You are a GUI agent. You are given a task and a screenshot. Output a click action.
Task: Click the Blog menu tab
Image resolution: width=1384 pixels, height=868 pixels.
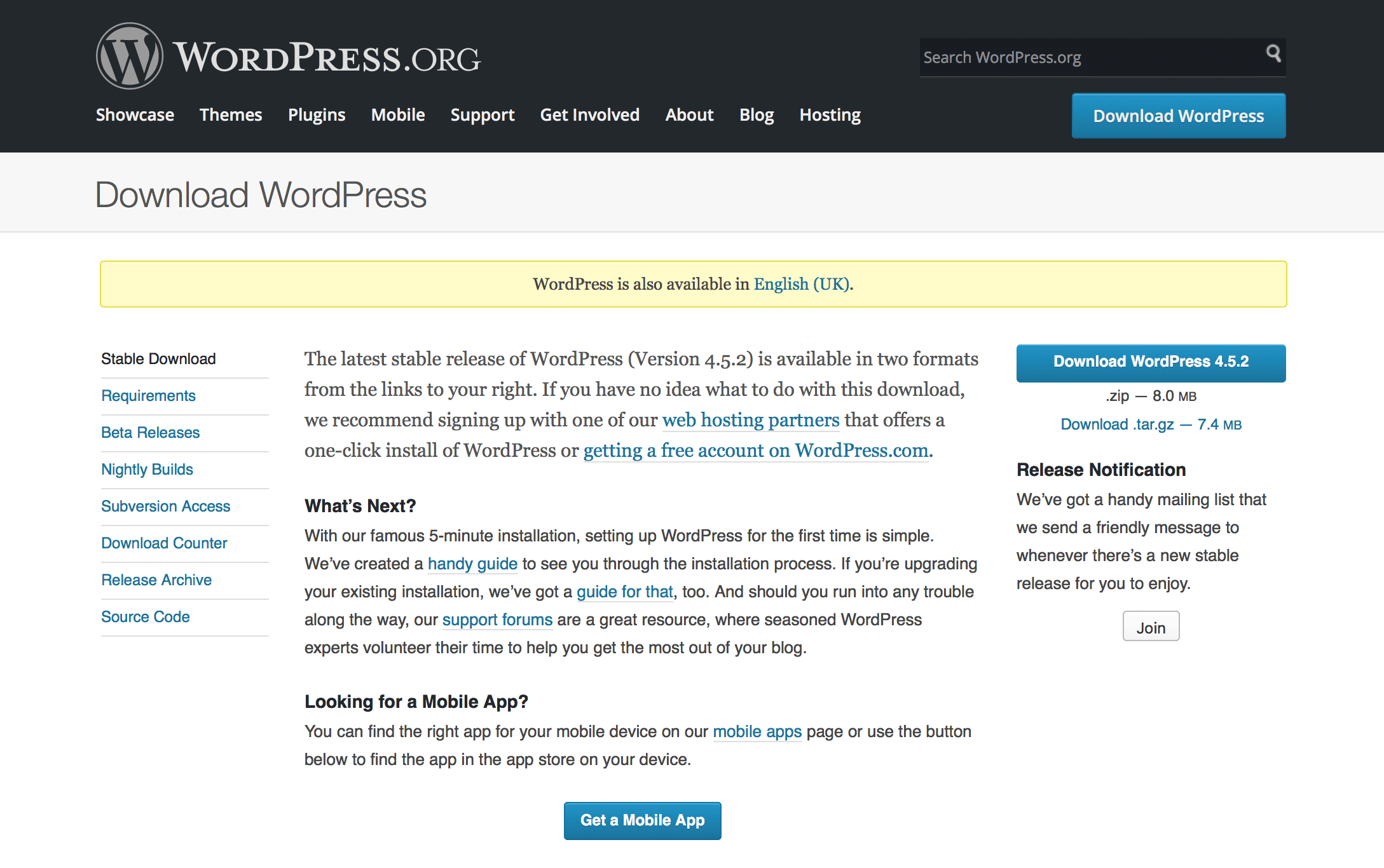757,115
